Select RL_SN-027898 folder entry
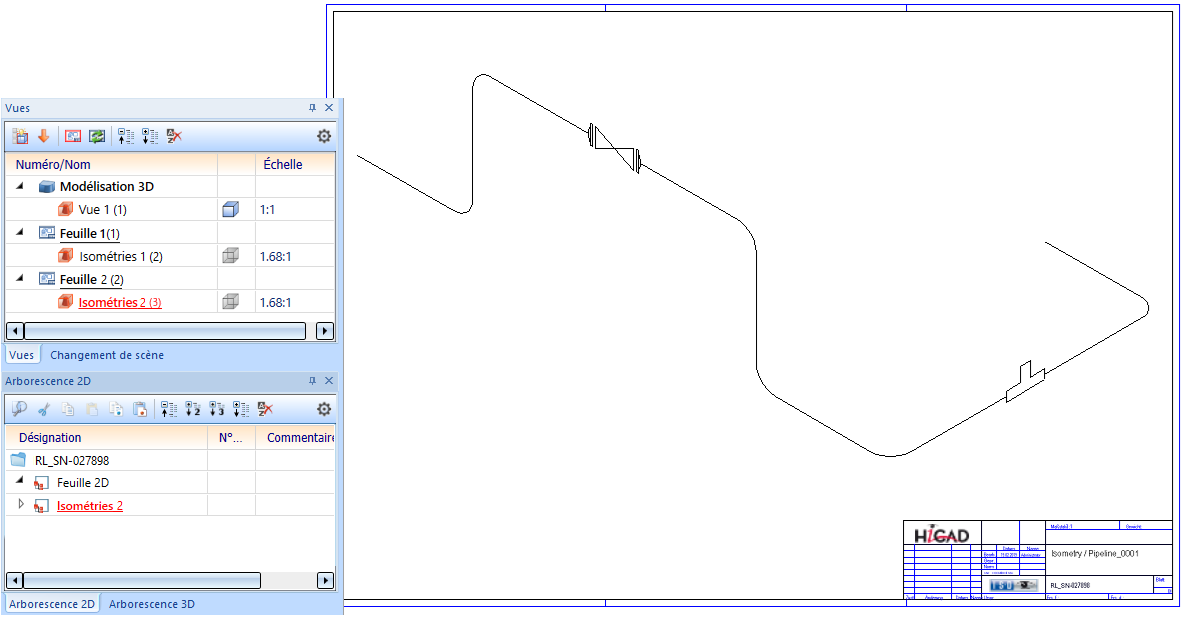Image resolution: width=1187 pixels, height=618 pixels. coord(72,460)
